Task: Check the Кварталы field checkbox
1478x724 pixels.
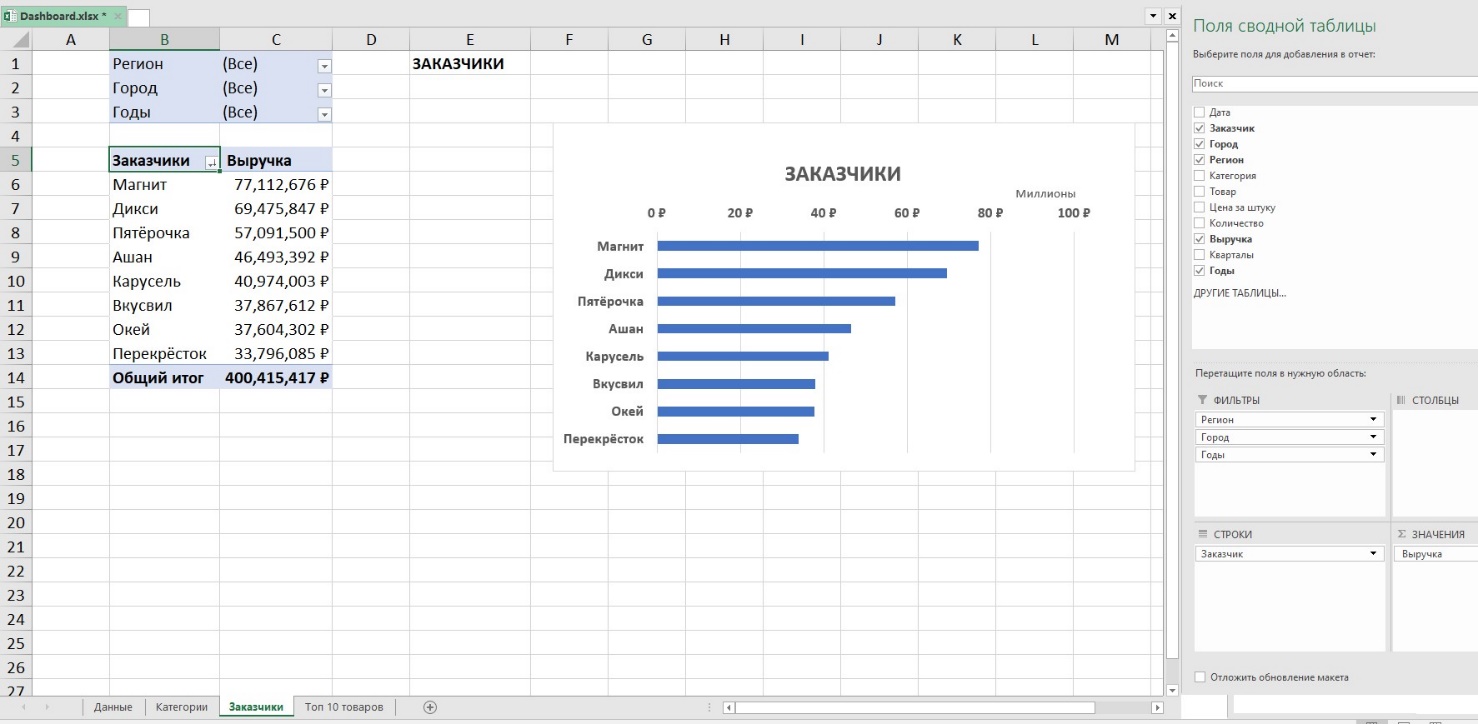Action: coord(1200,255)
